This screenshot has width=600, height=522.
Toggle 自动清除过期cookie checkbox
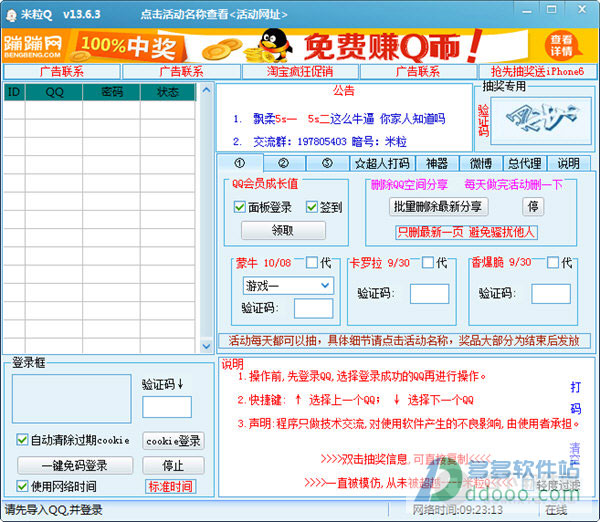pos(22,440)
